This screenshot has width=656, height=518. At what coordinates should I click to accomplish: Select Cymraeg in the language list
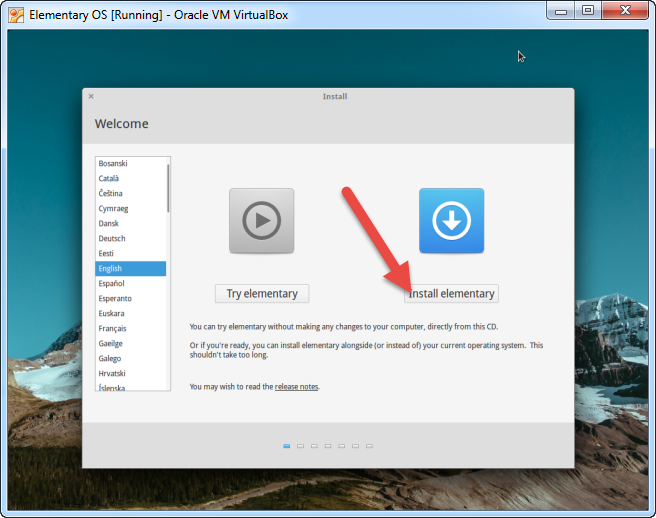point(131,208)
